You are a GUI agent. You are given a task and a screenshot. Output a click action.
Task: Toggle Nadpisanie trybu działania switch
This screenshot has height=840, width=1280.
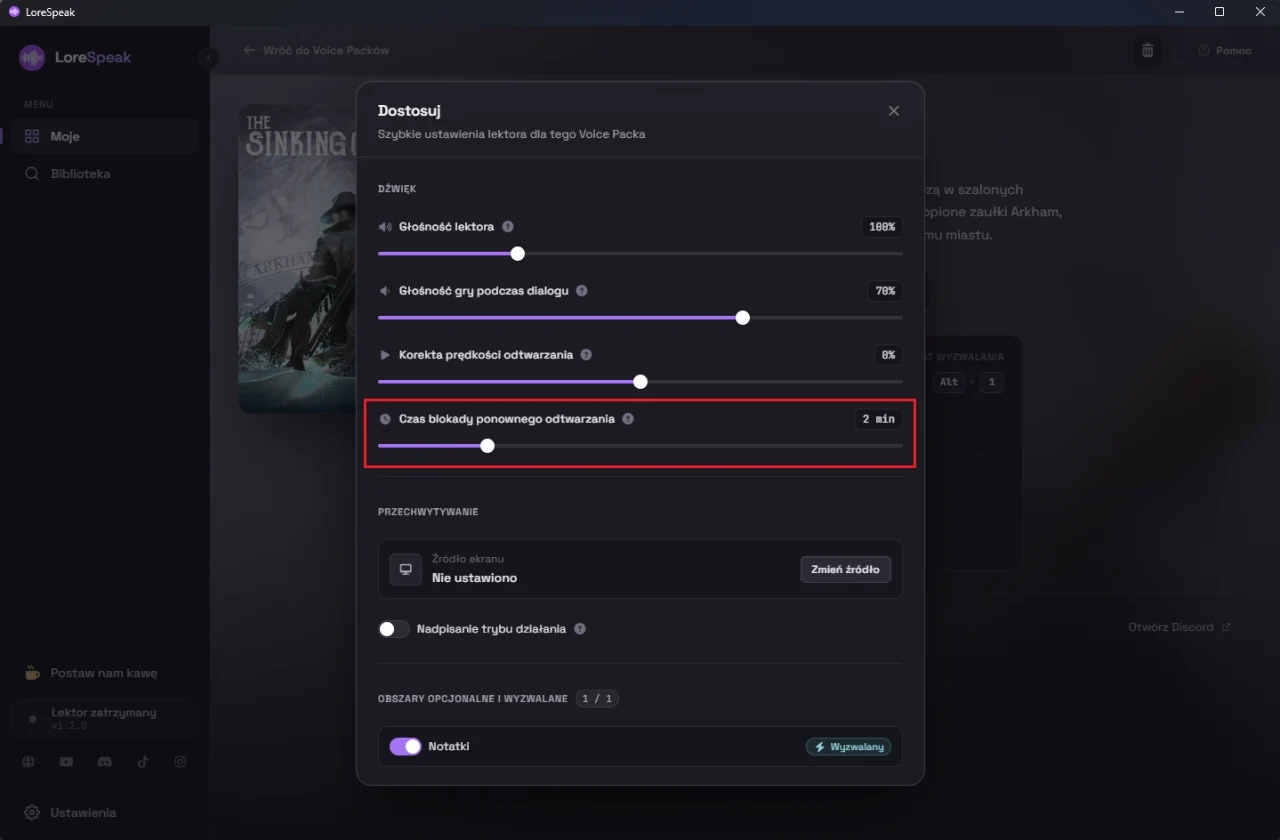[x=394, y=629]
